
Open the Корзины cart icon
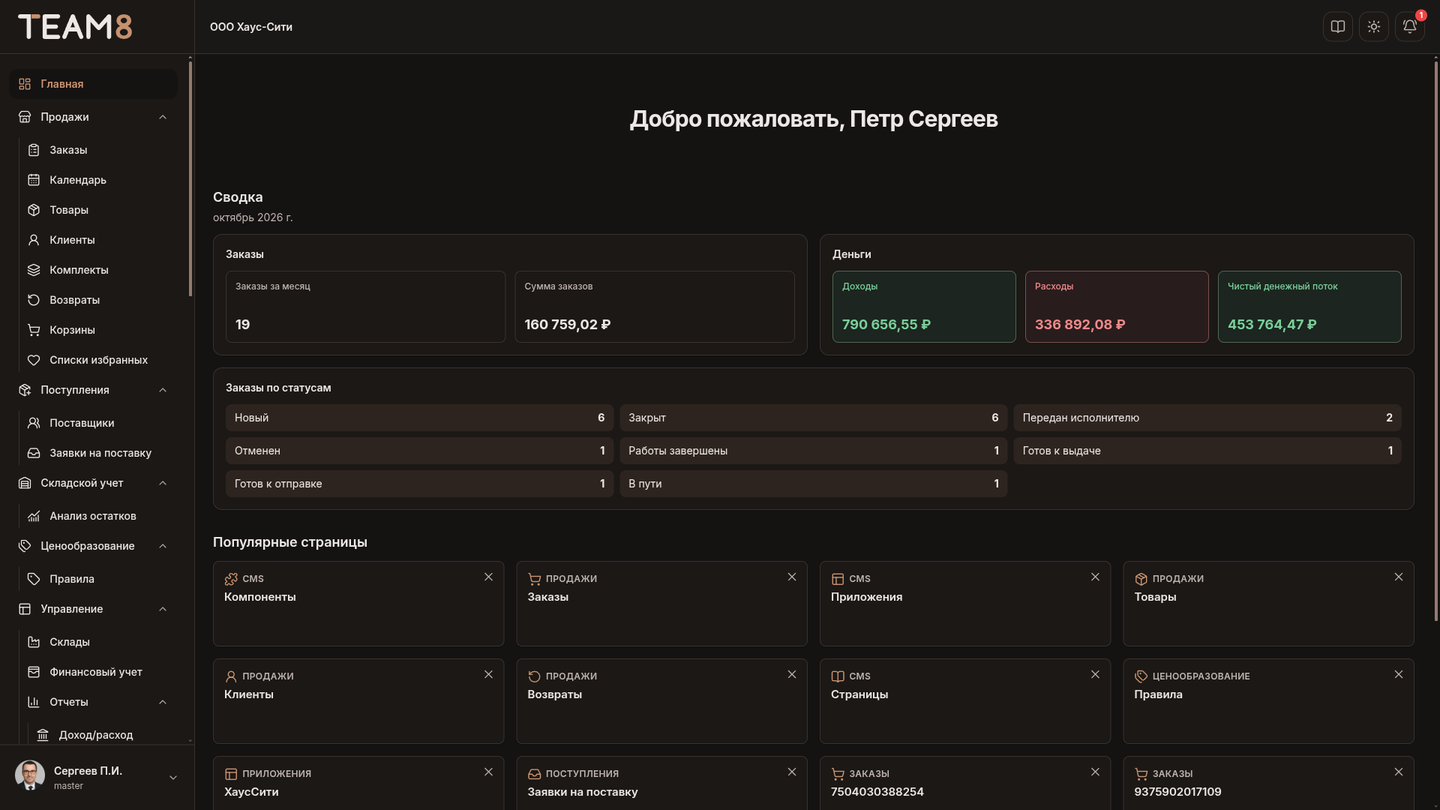34,330
